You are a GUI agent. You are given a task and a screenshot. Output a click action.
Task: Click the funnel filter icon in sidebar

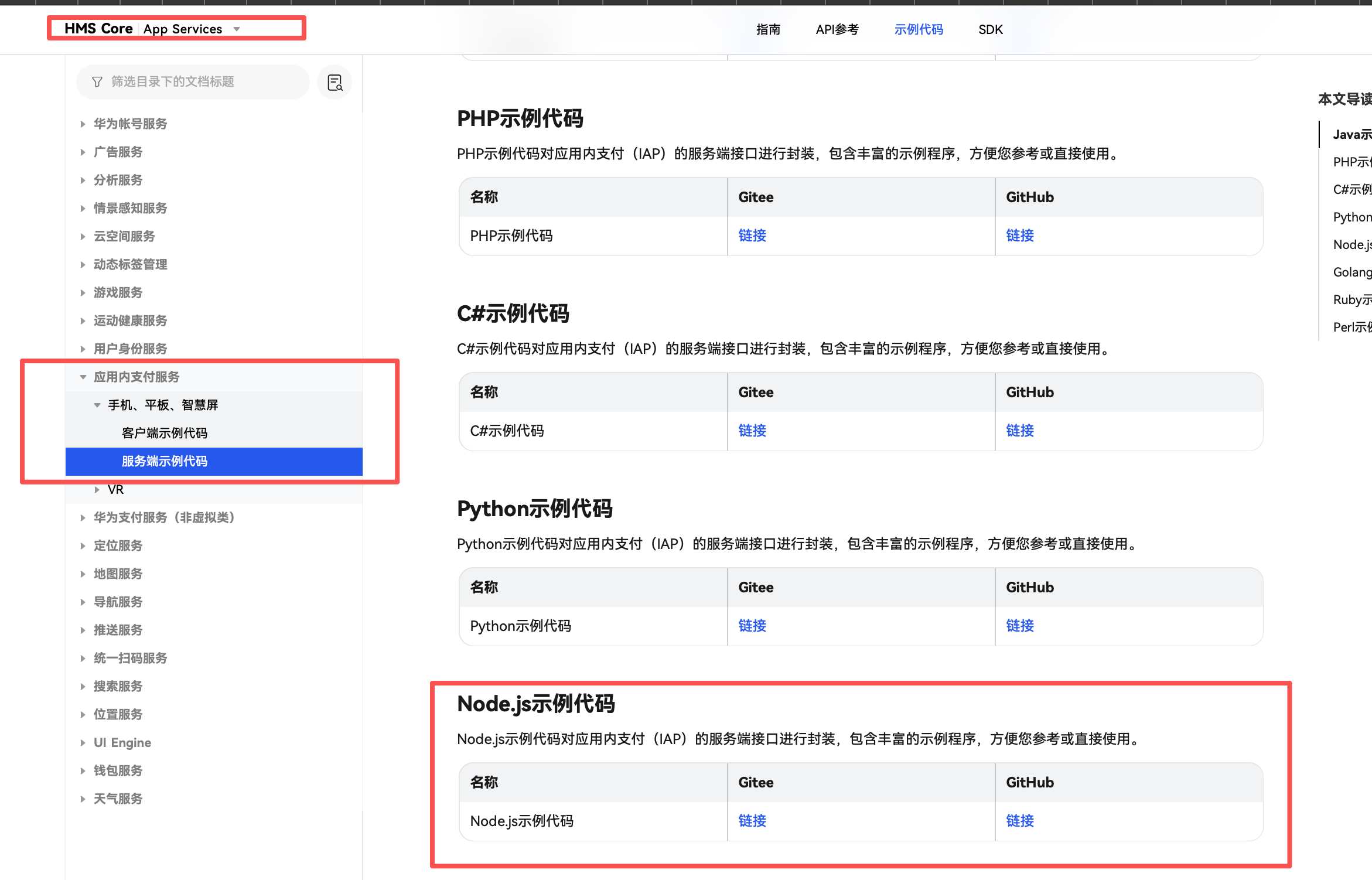(x=97, y=82)
